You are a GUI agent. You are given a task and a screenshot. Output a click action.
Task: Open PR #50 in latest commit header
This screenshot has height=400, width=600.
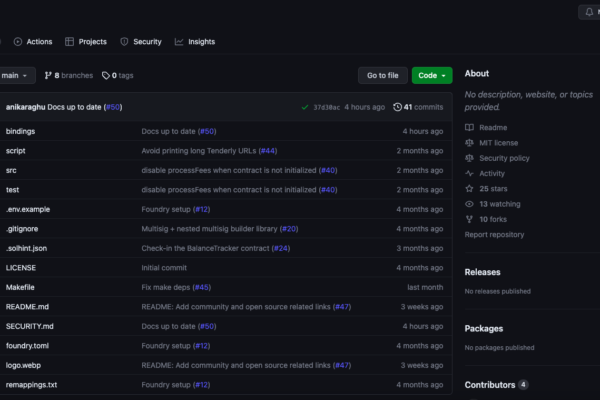pos(113,107)
